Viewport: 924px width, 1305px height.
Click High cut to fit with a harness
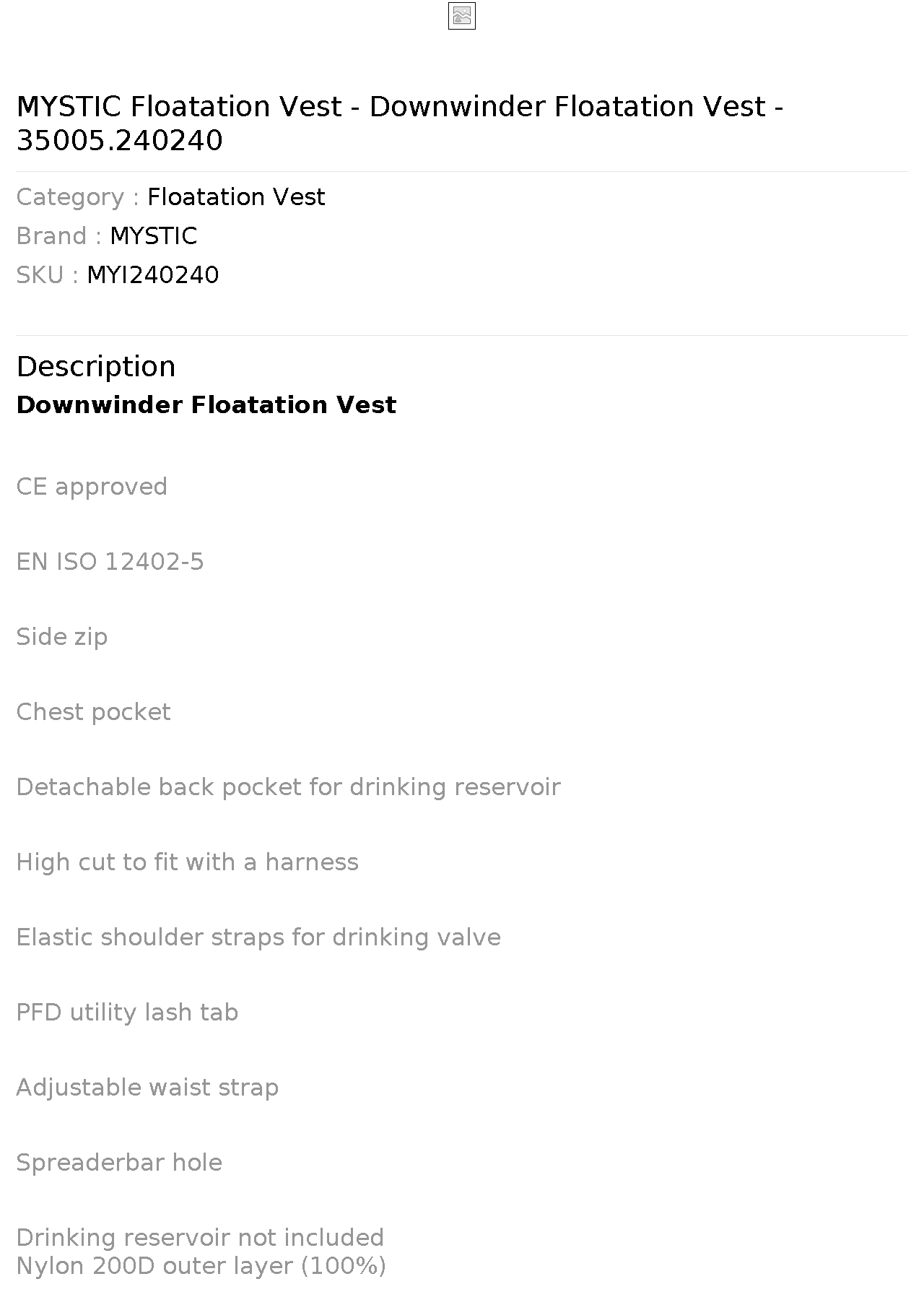188,862
